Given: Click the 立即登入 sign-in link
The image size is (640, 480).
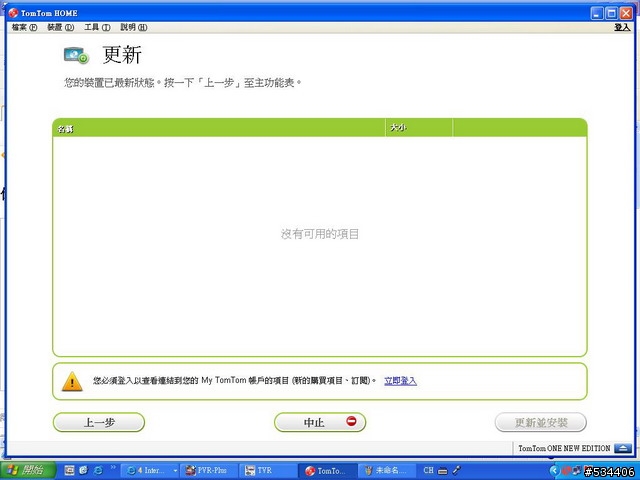Looking at the screenshot, I should [x=400, y=381].
